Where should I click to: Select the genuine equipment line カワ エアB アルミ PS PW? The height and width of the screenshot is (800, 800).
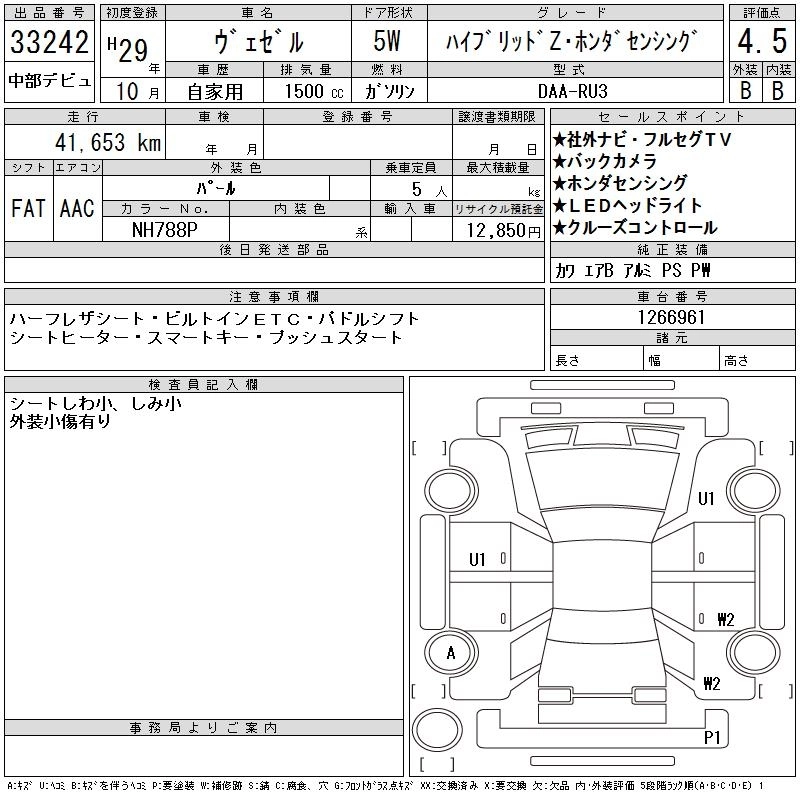(632, 270)
